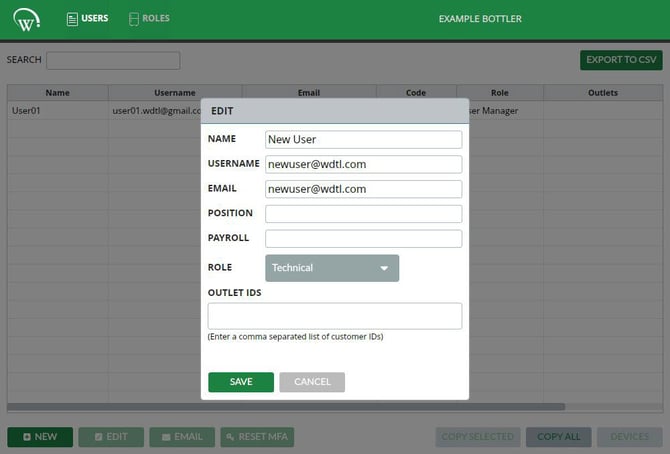Screen dimensions: 670x454
Task: Click the W logo icon in the header
Action: [26, 20]
